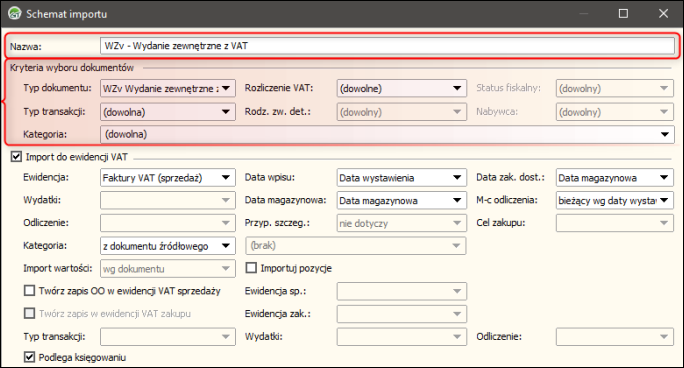Expand the Rozliczenie VAT combo box
The image size is (684, 368).
402,89
